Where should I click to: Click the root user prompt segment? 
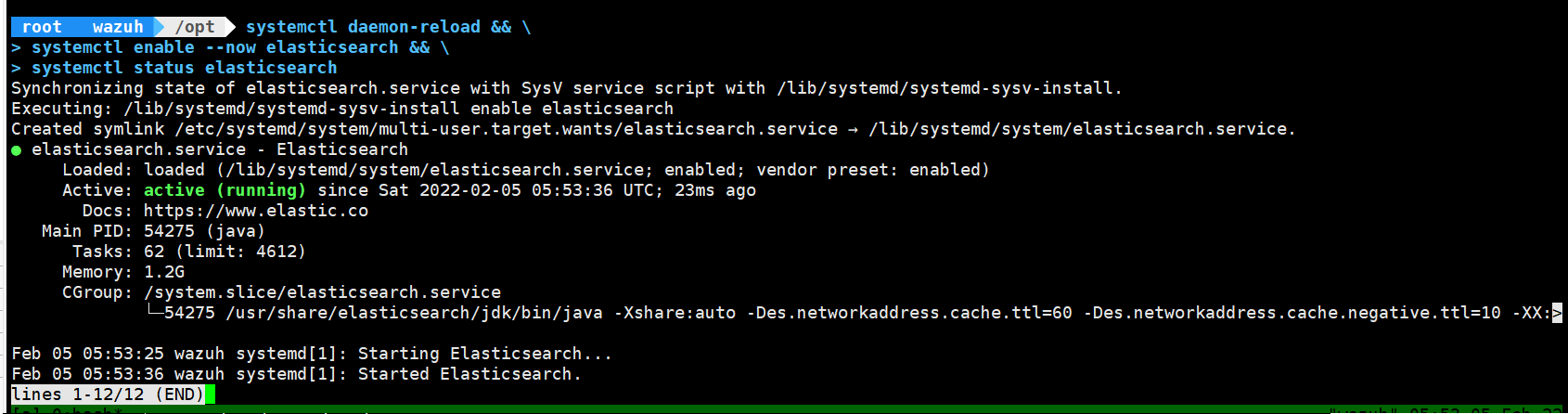(42, 27)
